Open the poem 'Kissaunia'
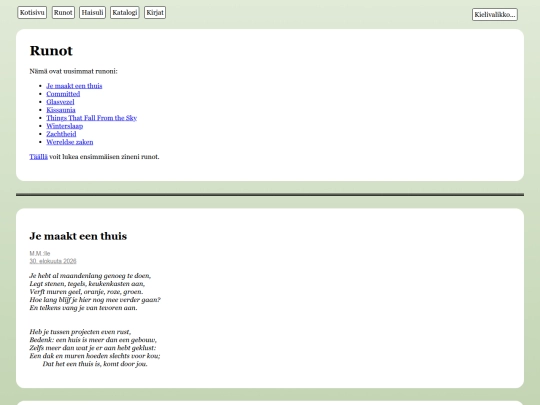The image size is (540, 405). tap(61, 110)
